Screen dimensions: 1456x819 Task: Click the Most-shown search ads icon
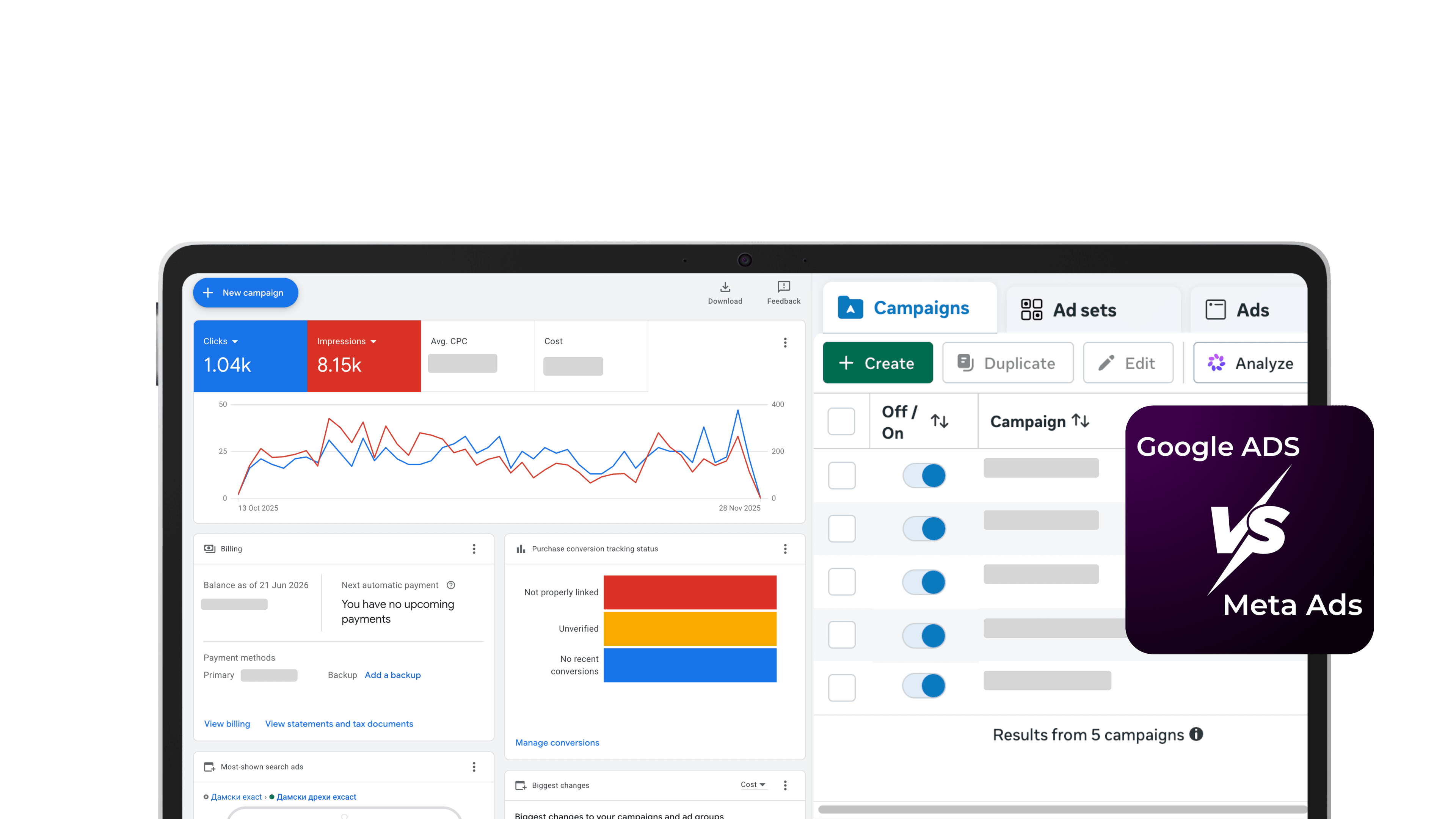click(x=209, y=767)
